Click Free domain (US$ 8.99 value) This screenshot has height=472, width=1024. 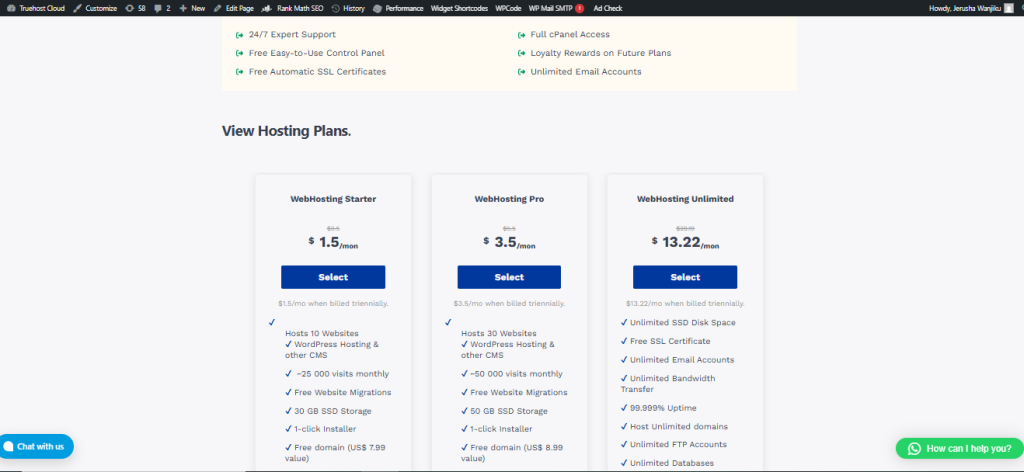tap(513, 453)
